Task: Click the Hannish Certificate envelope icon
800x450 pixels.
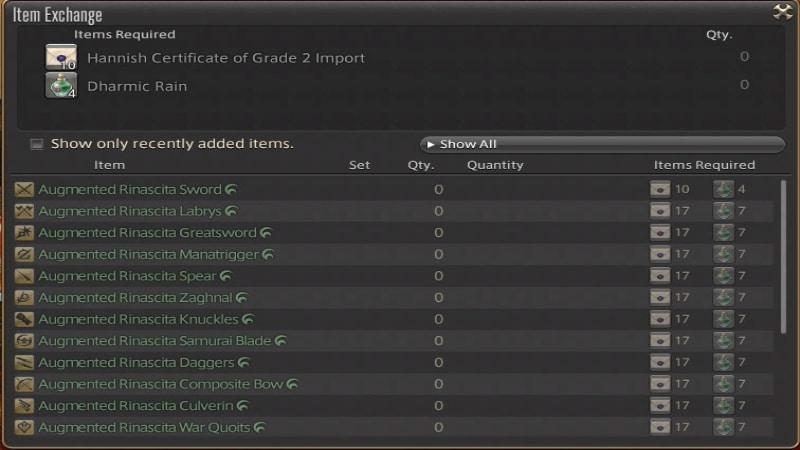Action: pyautogui.click(x=61, y=58)
